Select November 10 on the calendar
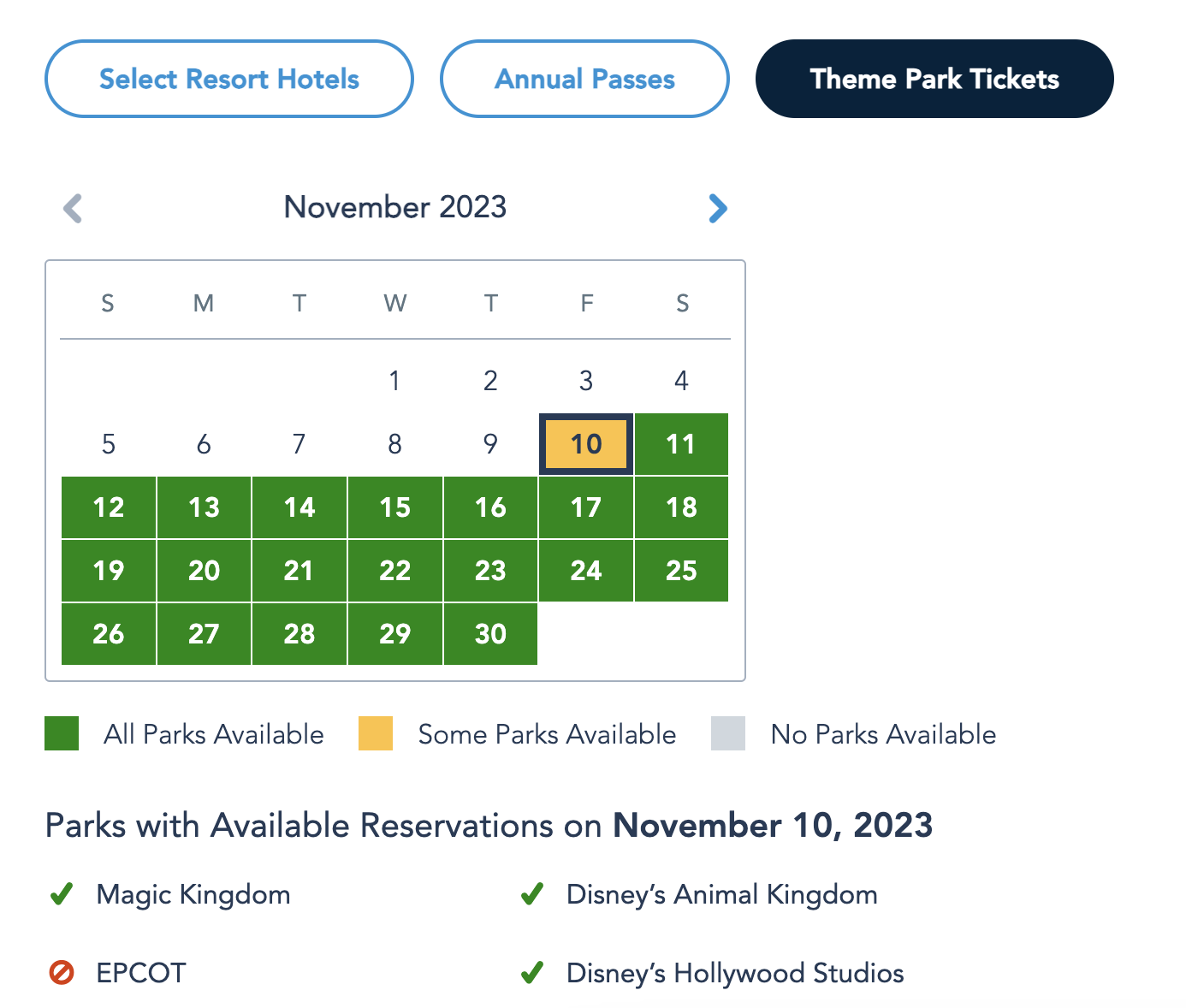The image size is (1186, 1008). tap(586, 444)
